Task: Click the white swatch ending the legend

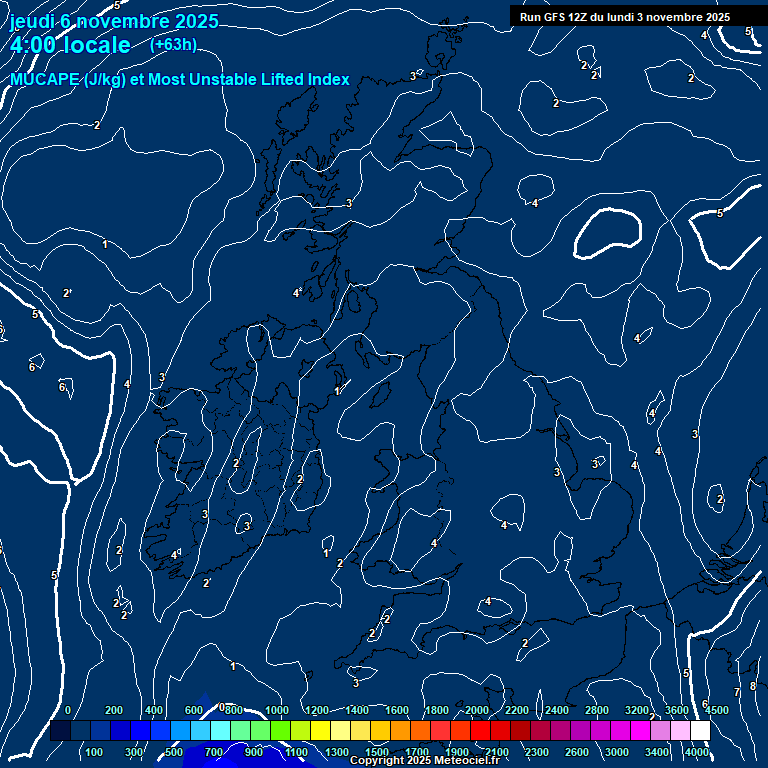Action: [x=700, y=730]
